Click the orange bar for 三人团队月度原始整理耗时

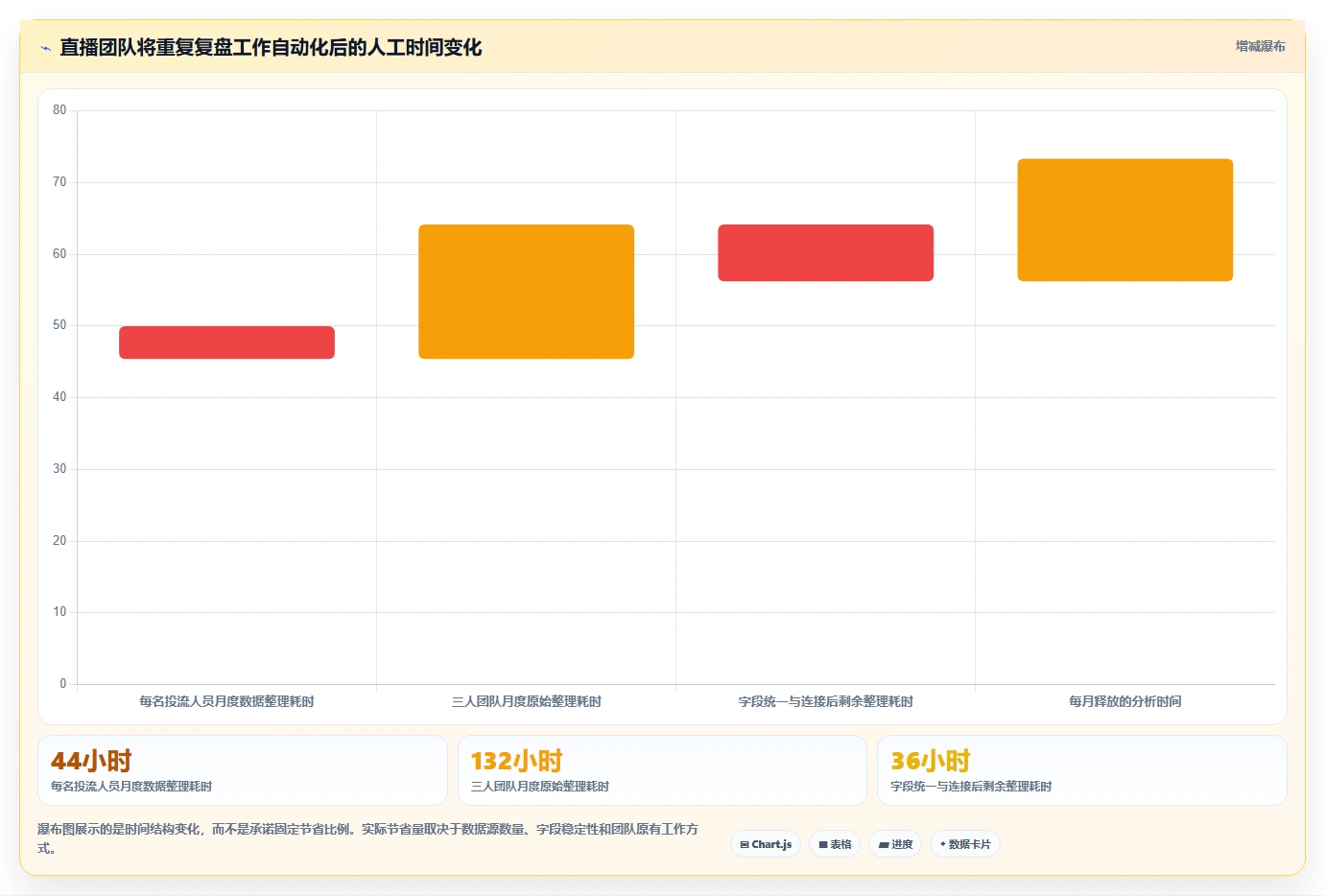pyautogui.click(x=526, y=292)
